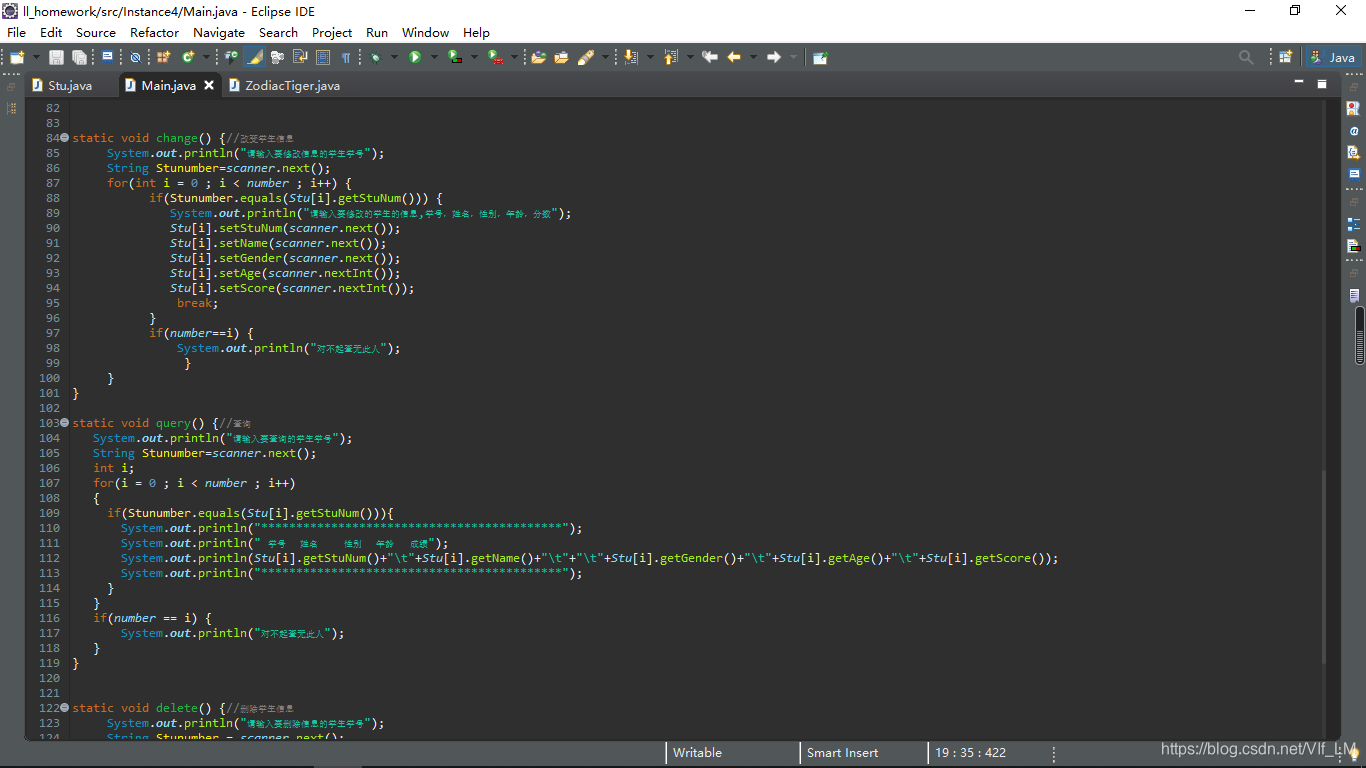Click the Open Perspective icon

1286,57
